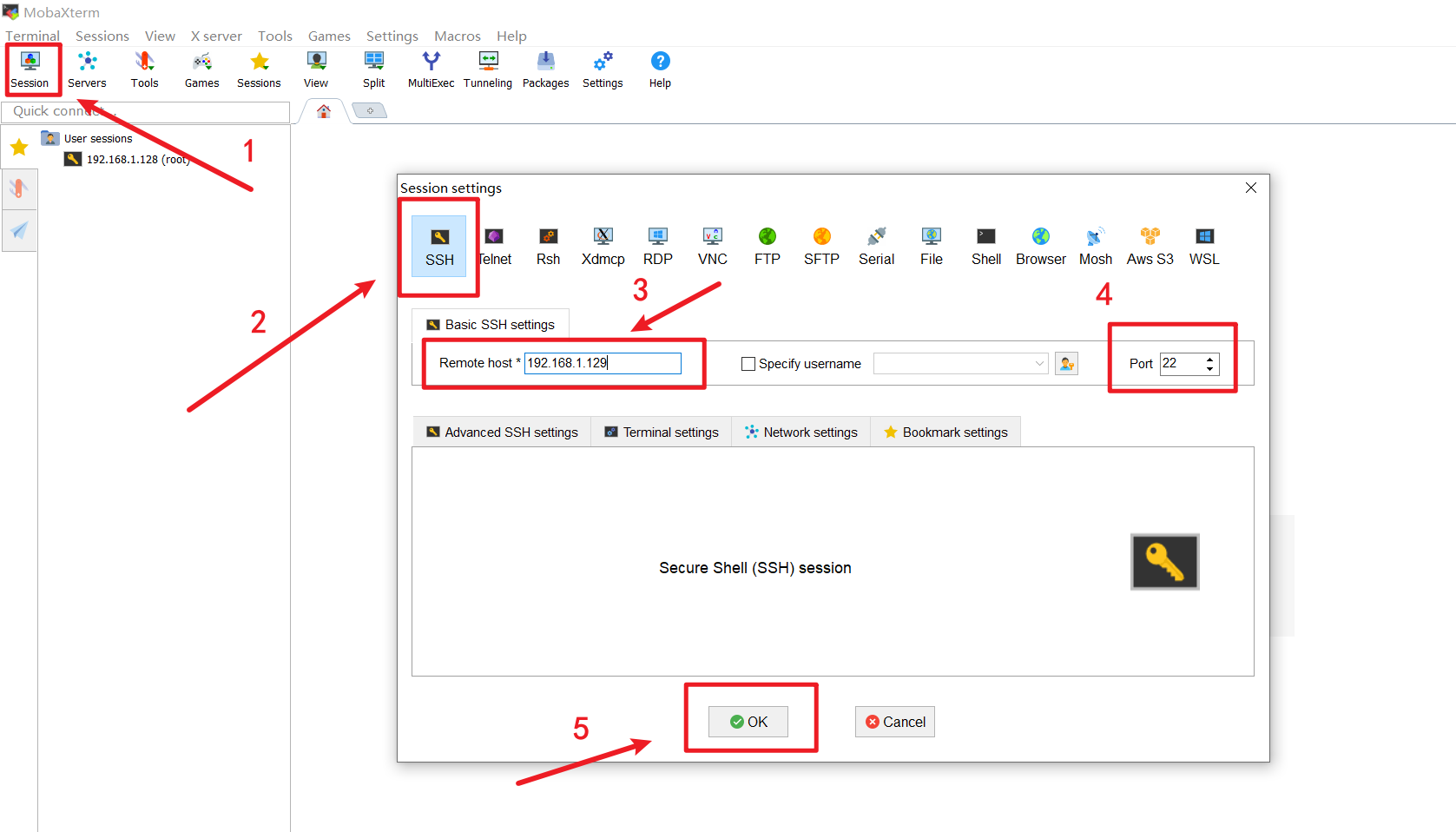
Task: Select the VNC session type
Action: pos(712,246)
